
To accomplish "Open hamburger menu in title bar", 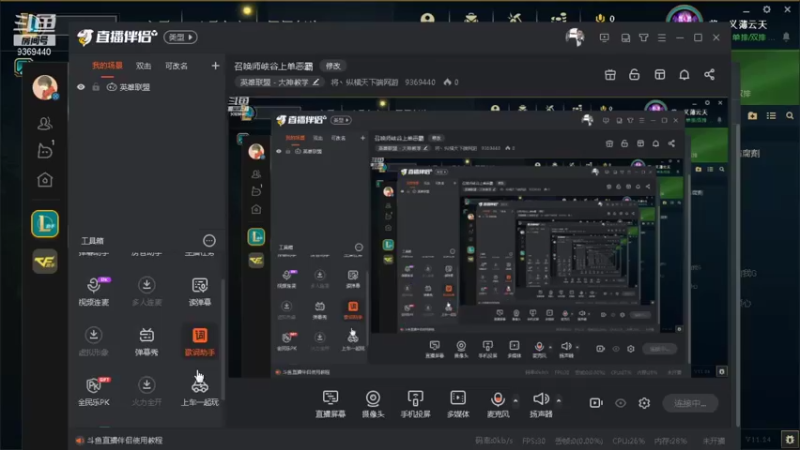I will click(x=662, y=38).
